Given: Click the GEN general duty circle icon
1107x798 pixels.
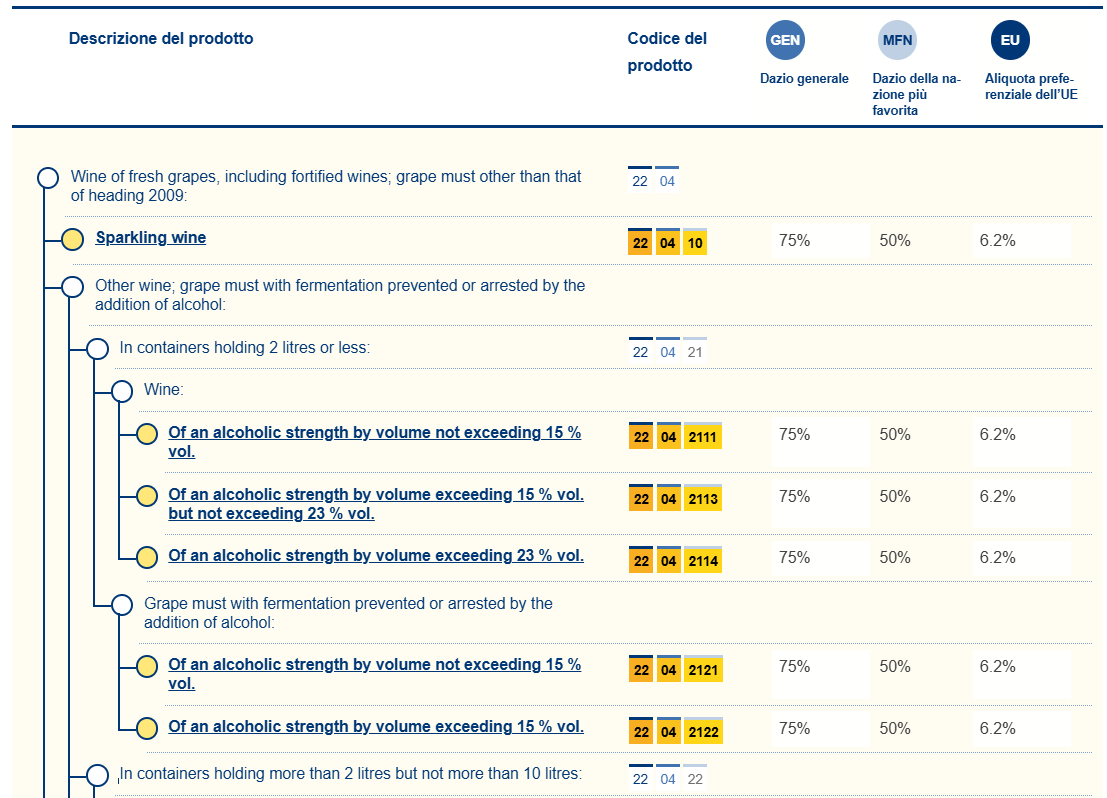Looking at the screenshot, I should [784, 41].
